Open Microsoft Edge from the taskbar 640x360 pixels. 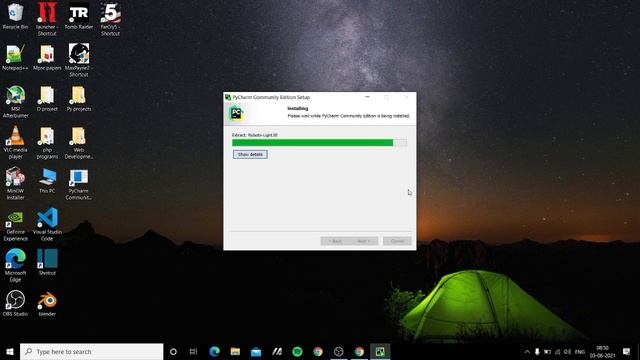214,351
